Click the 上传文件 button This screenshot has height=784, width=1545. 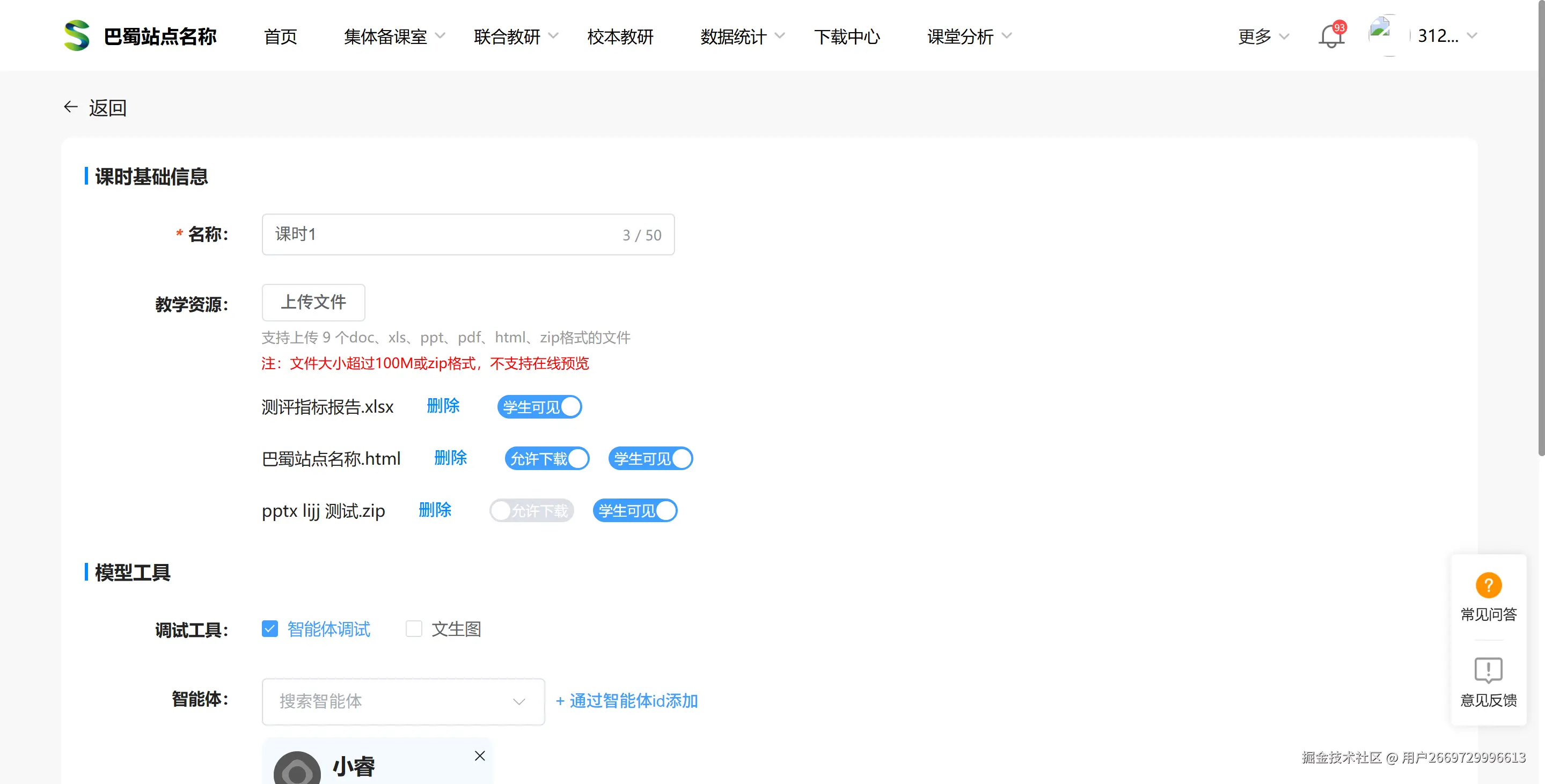click(313, 302)
